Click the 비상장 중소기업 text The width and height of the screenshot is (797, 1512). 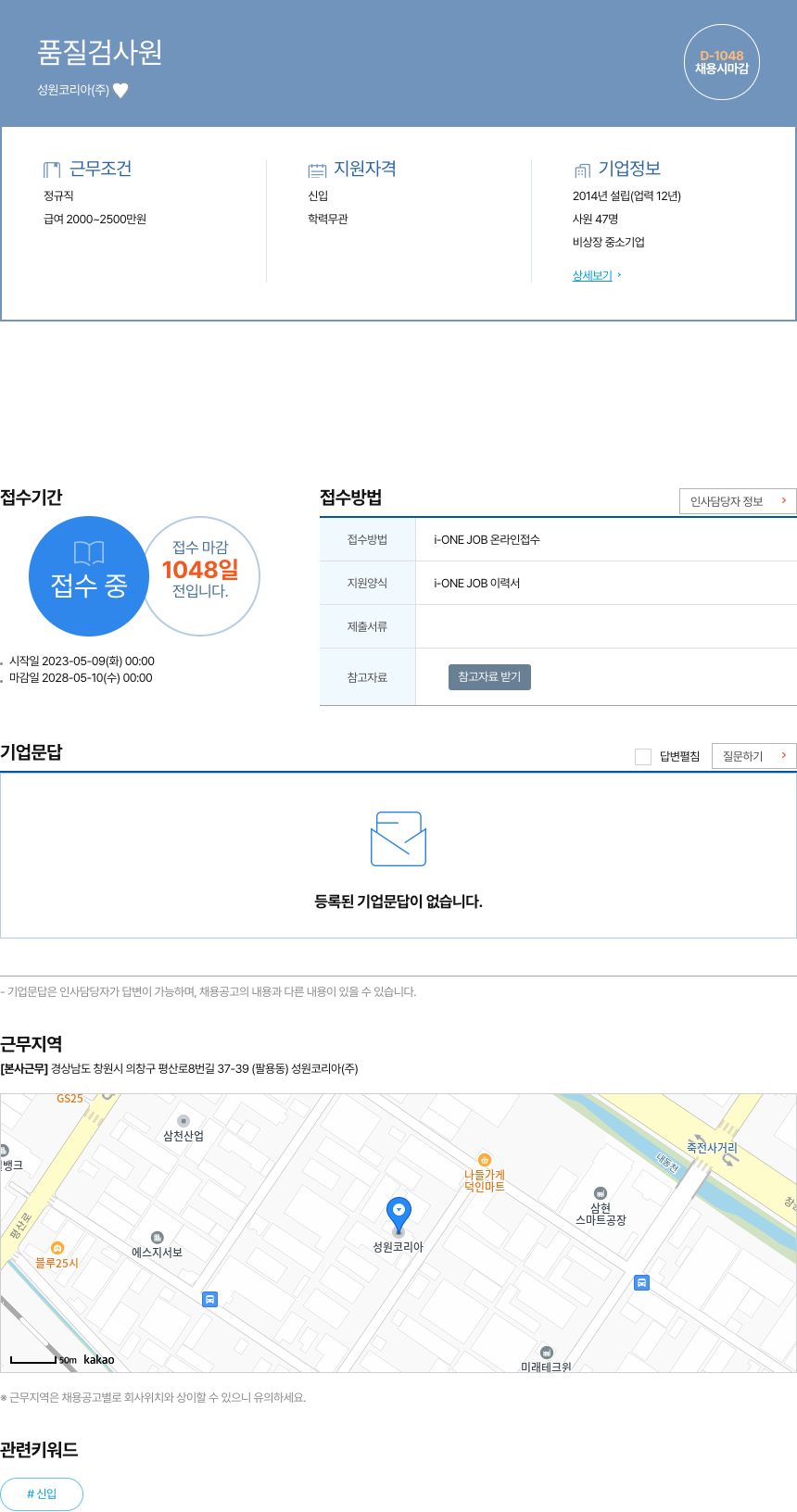[x=609, y=243]
